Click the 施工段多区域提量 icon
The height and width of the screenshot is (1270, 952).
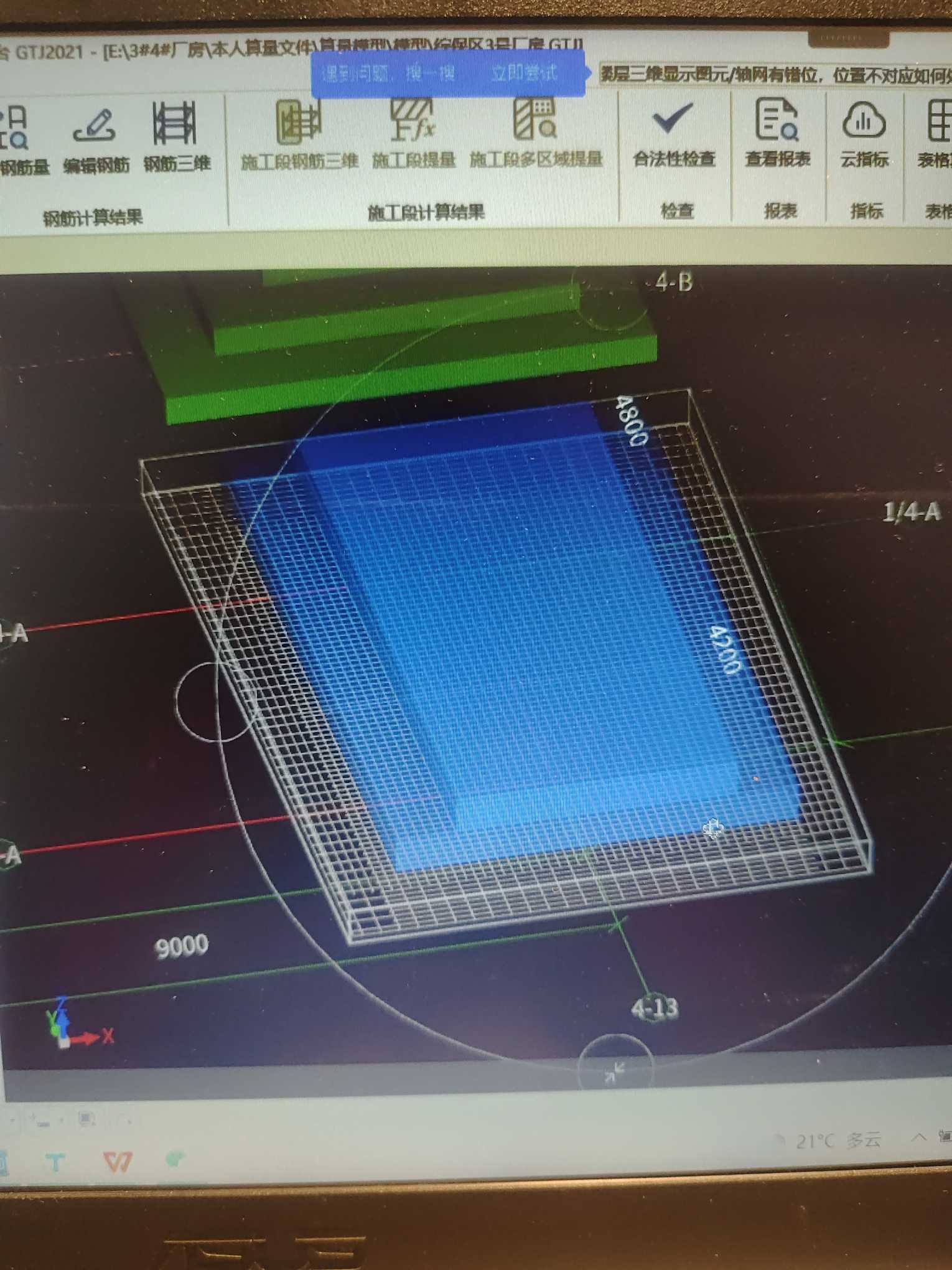(536, 132)
